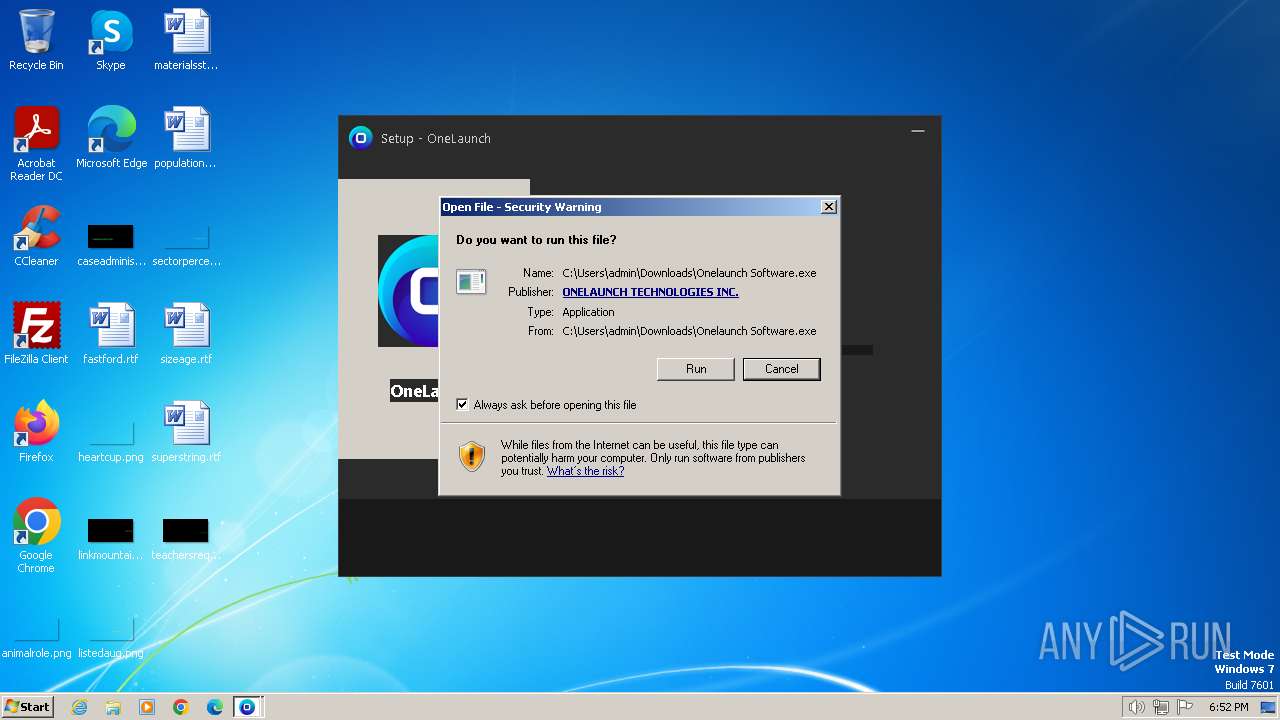Click the OneLaunch logo in Setup title
The image size is (1280, 720).
coord(360,138)
